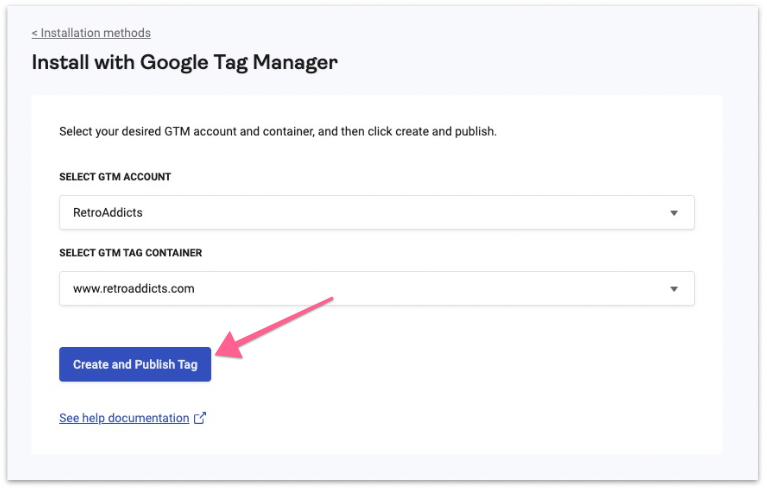The width and height of the screenshot is (767, 488).
Task: Choose the www.retroaddicts.com container value text
Action: tap(133, 289)
